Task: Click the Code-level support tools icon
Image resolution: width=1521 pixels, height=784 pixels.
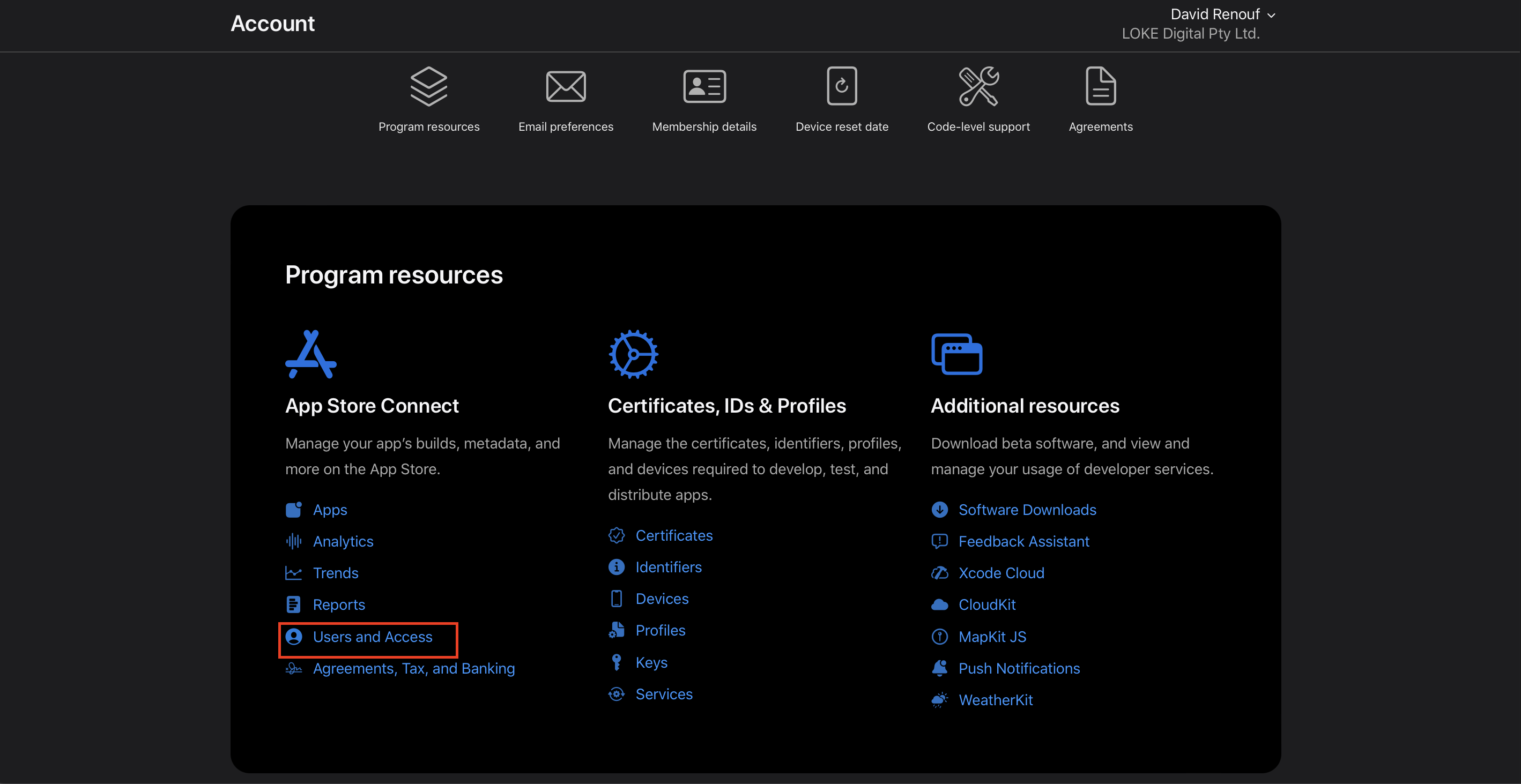Action: pos(978,86)
